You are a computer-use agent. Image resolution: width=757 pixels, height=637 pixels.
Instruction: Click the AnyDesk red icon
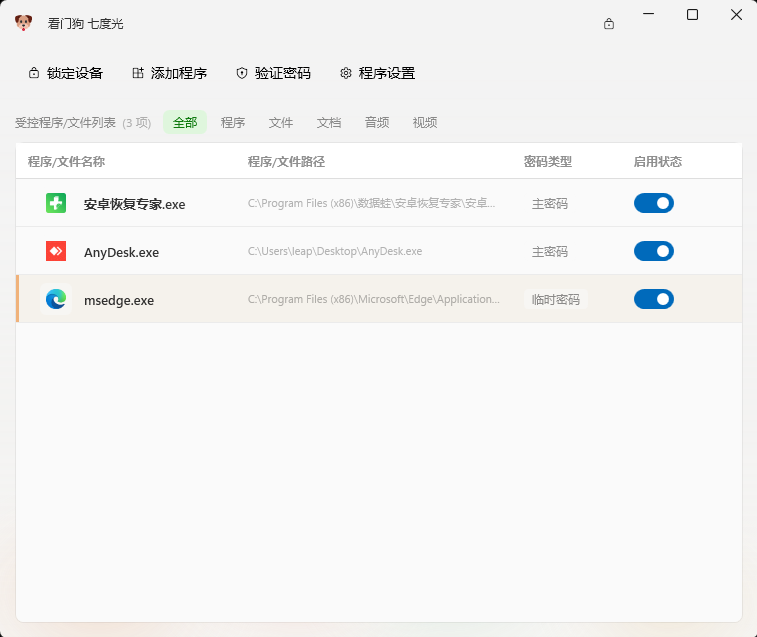[56, 251]
